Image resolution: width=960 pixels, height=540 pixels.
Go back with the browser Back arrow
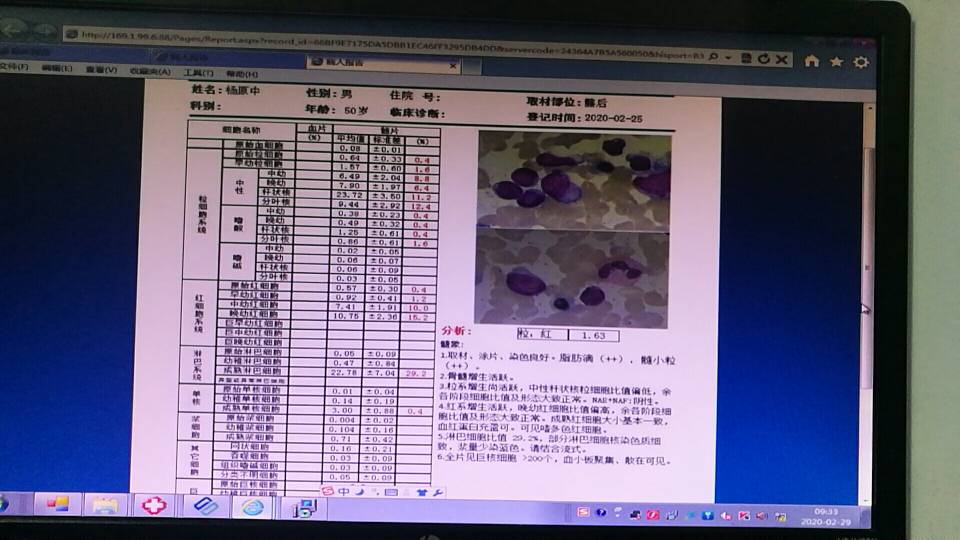[x=15, y=29]
